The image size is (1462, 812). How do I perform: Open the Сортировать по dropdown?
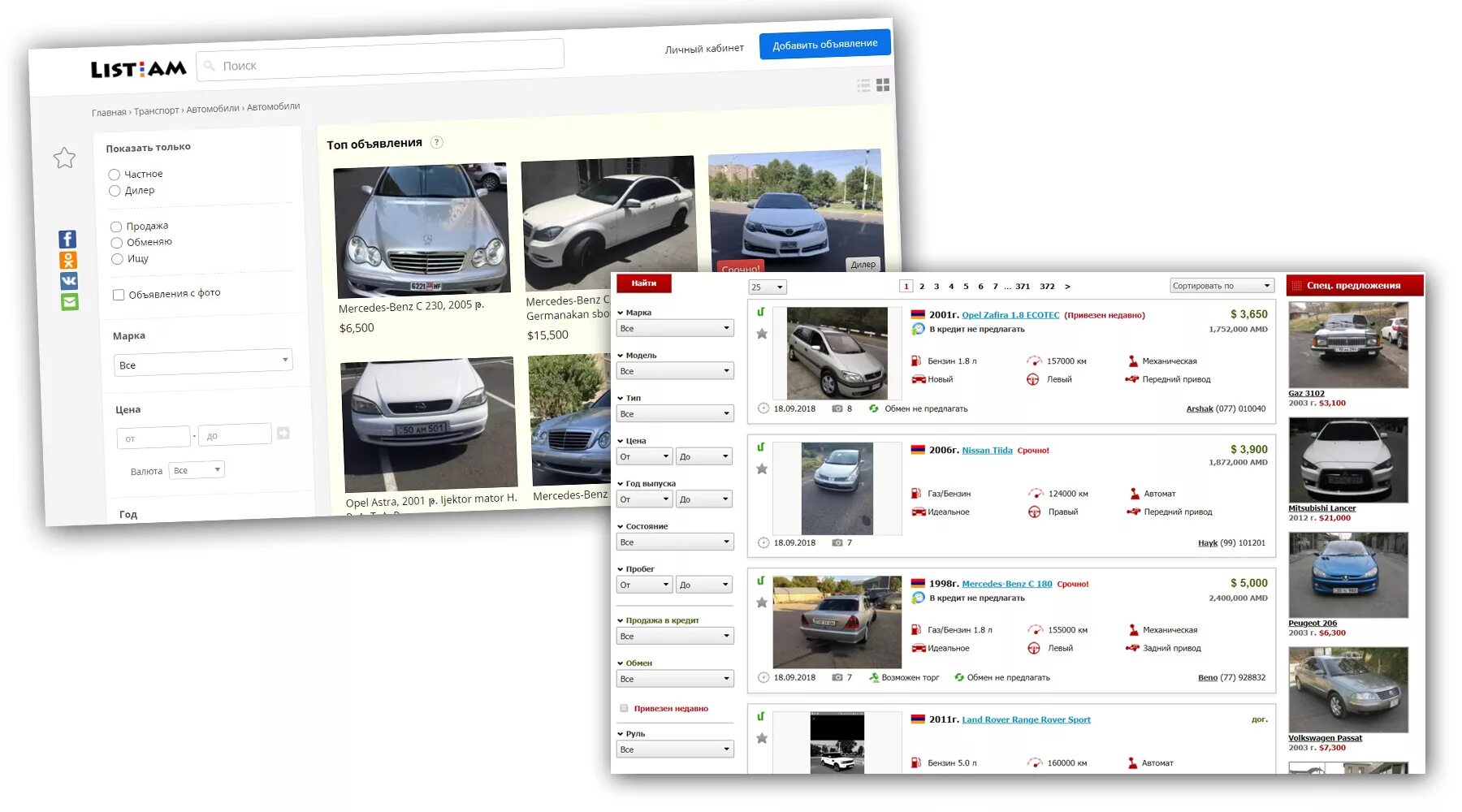[1222, 286]
